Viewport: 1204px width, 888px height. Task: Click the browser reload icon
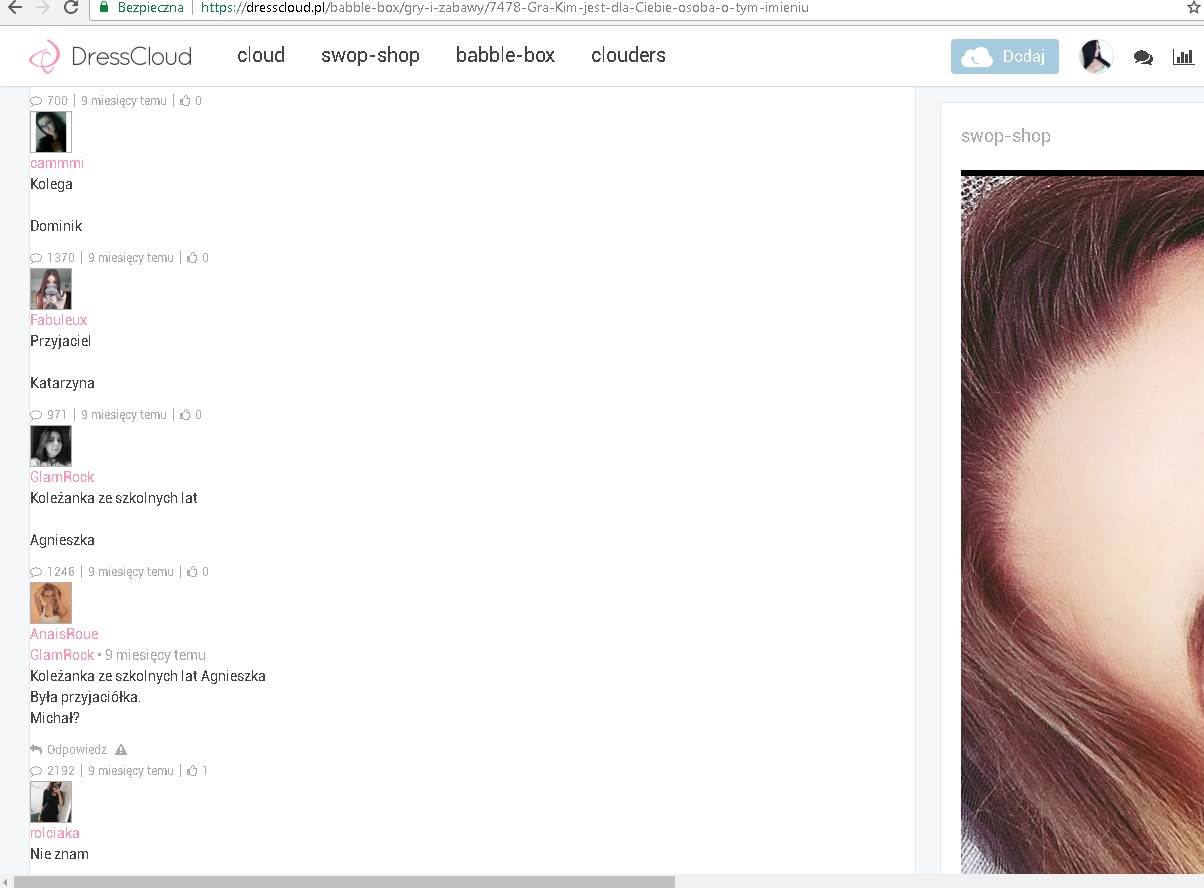click(71, 8)
